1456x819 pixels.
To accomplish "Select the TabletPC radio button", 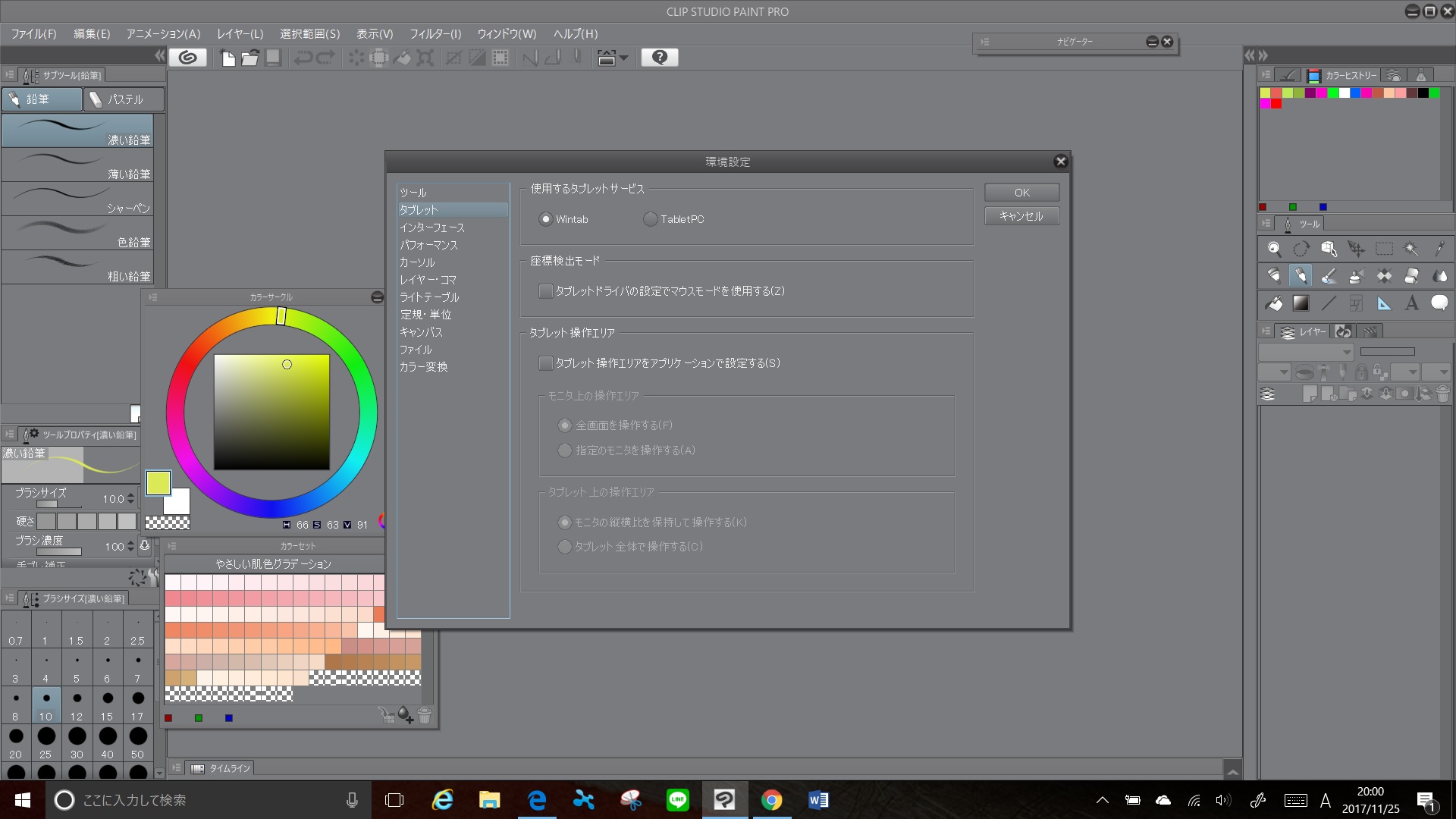I will click(650, 219).
